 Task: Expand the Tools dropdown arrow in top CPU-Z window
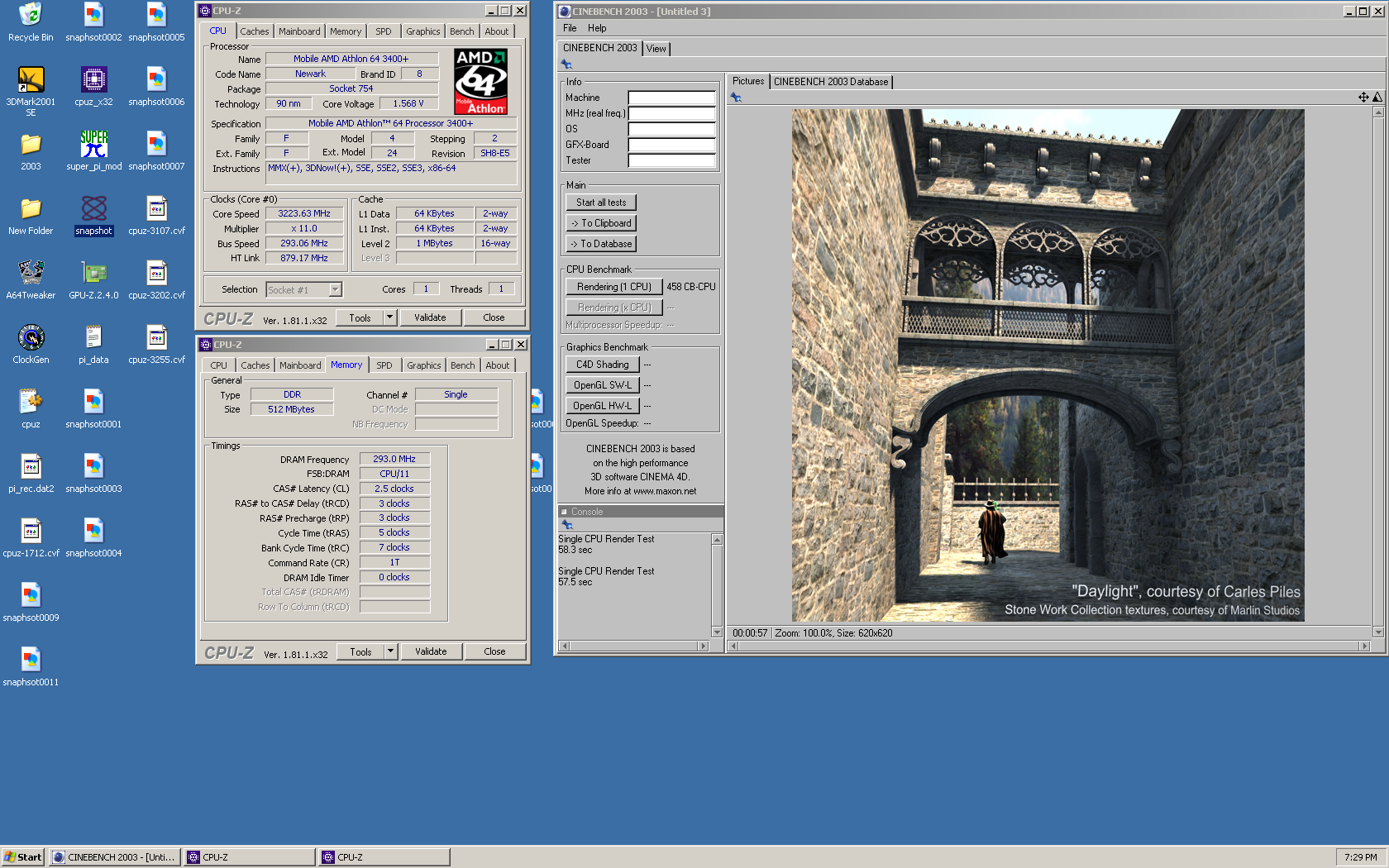[390, 317]
